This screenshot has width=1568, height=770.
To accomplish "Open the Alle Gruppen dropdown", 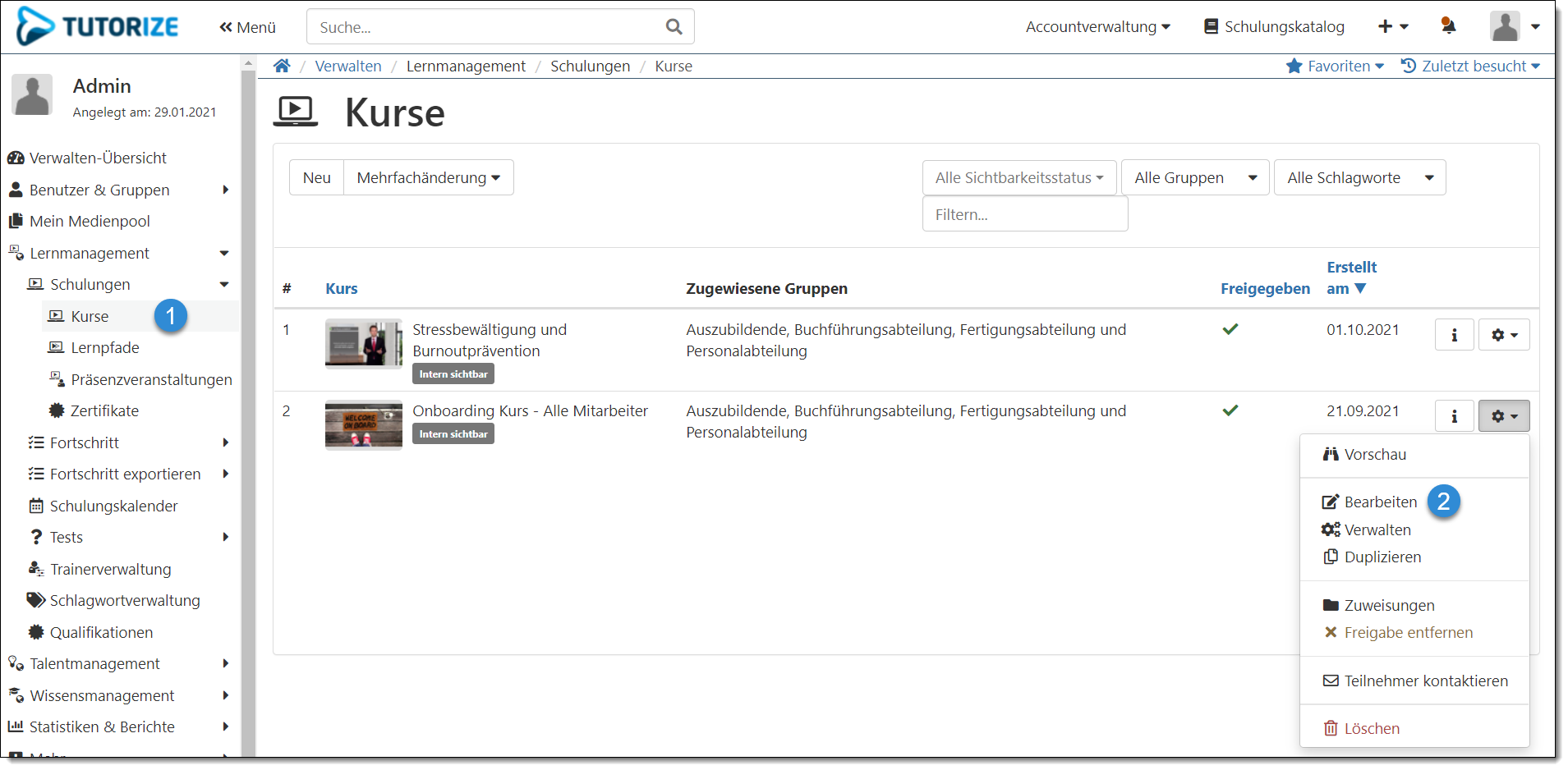I will pyautogui.click(x=1194, y=177).
